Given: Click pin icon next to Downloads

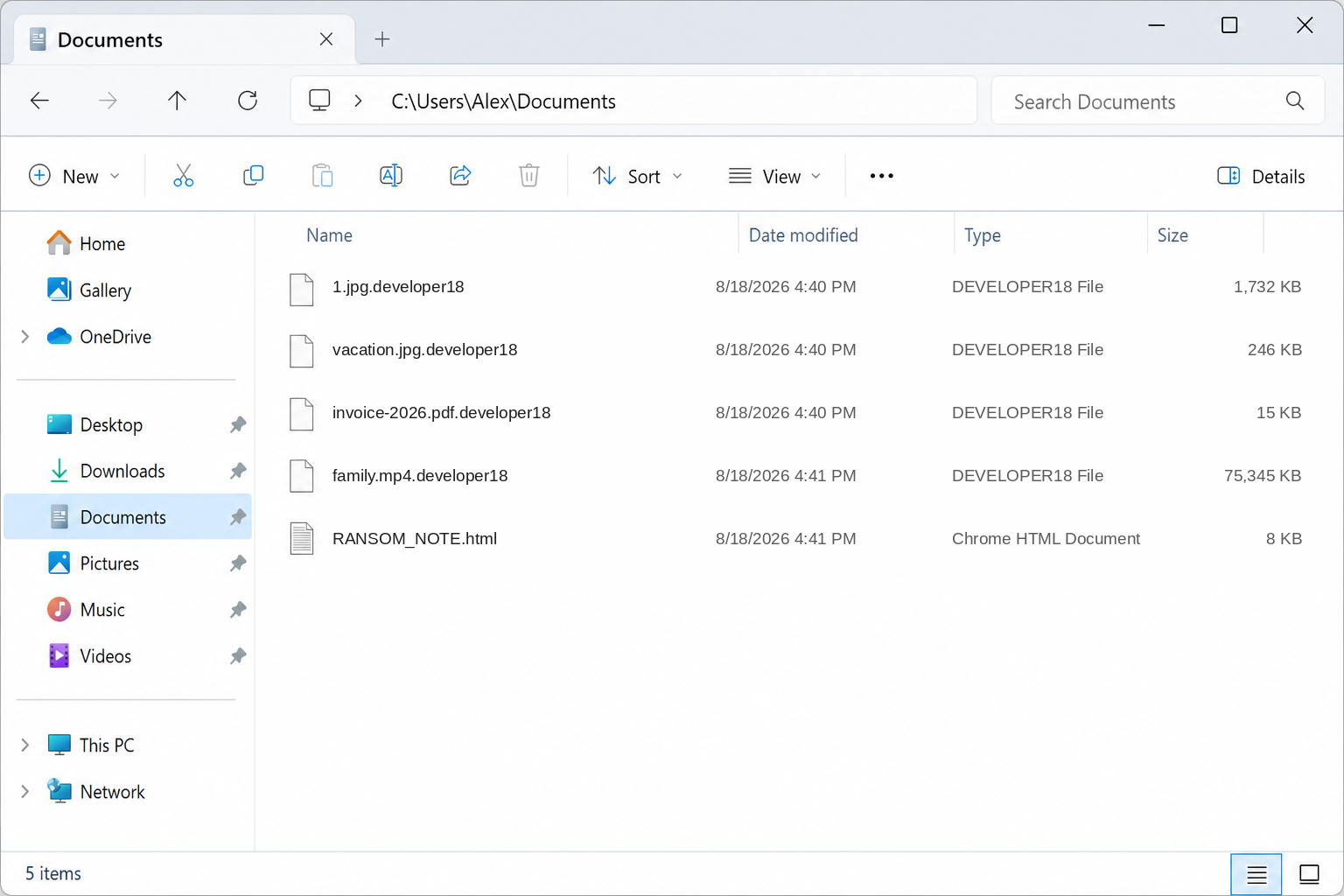Looking at the screenshot, I should [x=238, y=472].
